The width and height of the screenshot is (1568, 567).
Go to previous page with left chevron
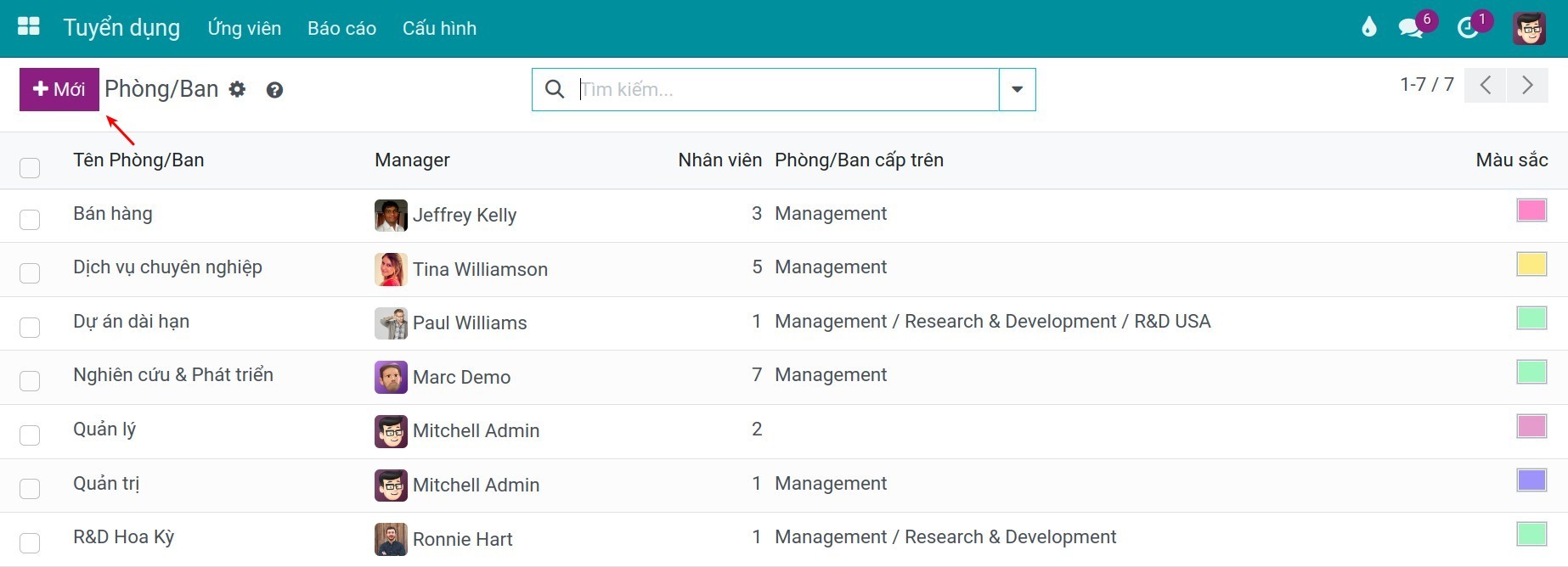click(x=1486, y=85)
